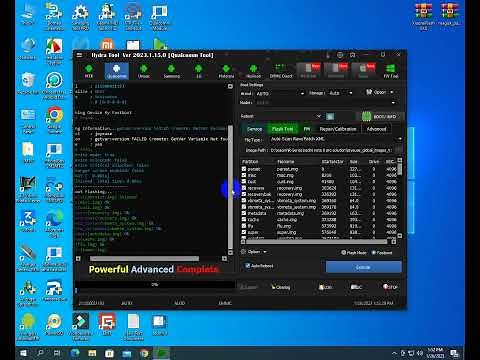
Task: Switch to the Repair/Calibration tab
Action: click(x=338, y=129)
